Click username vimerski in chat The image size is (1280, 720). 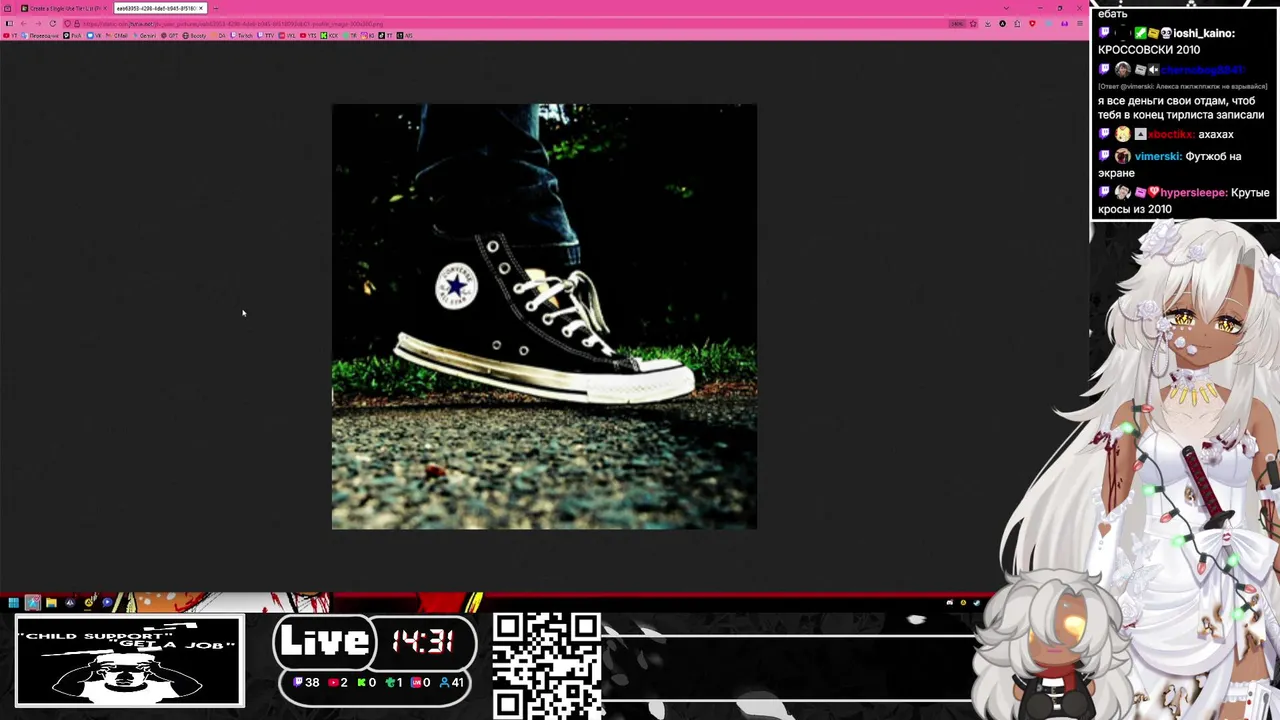pyautogui.click(x=1158, y=156)
